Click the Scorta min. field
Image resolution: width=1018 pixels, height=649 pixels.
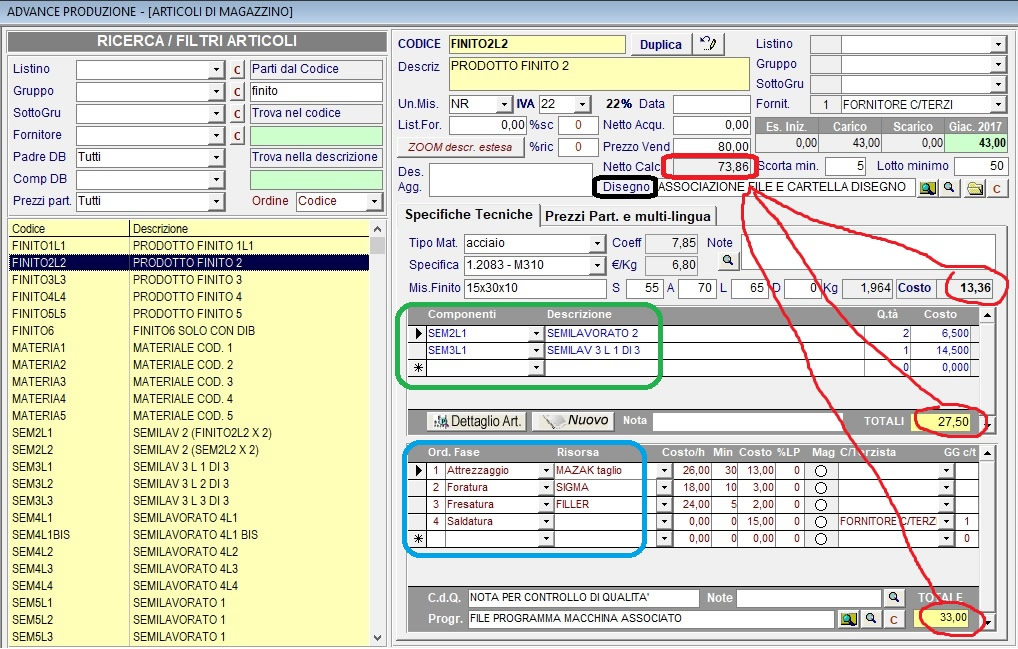pyautogui.click(x=846, y=166)
